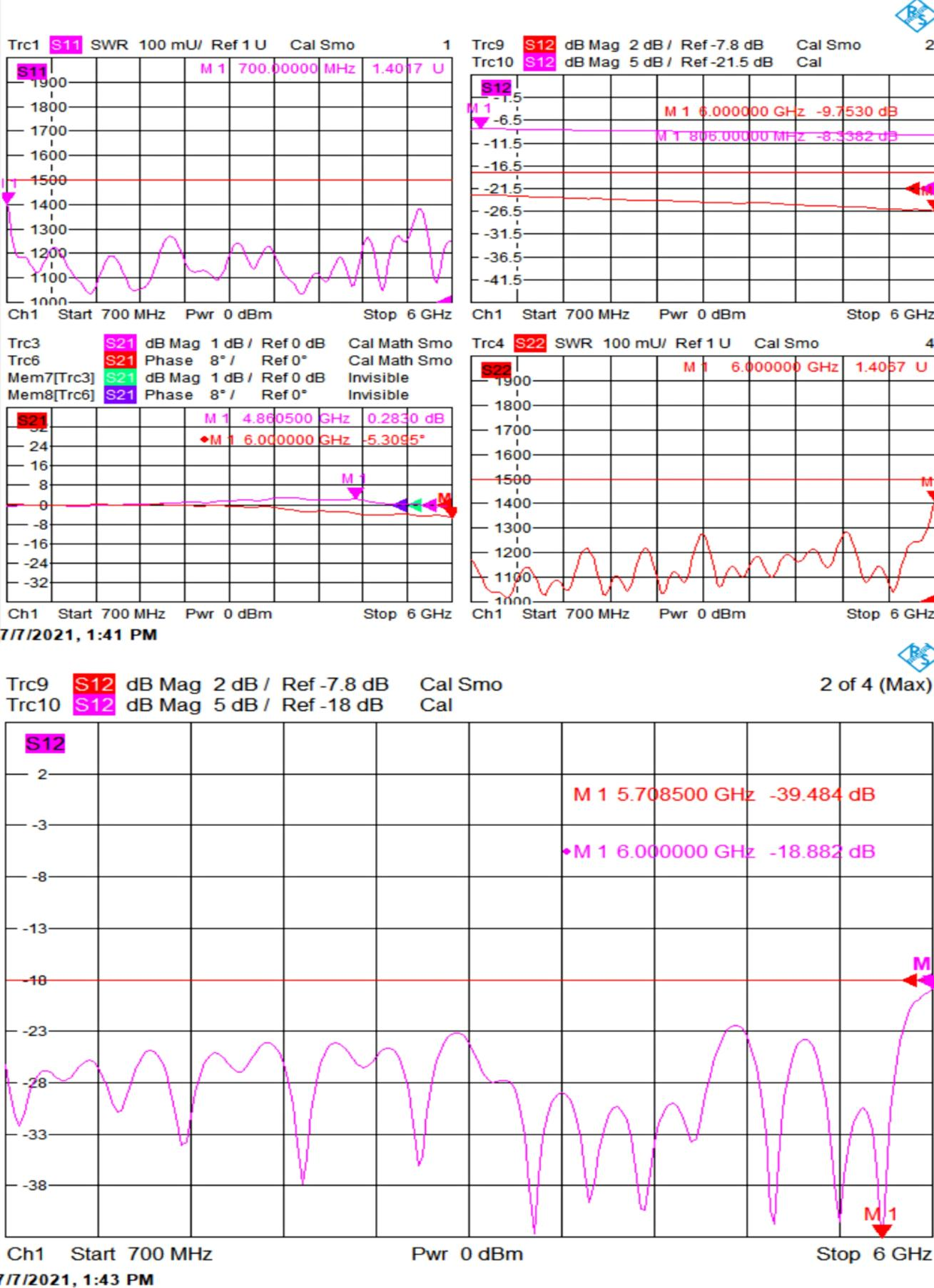
Task: Click the green reference triangle in the S21 diagram
Action: click(415, 505)
